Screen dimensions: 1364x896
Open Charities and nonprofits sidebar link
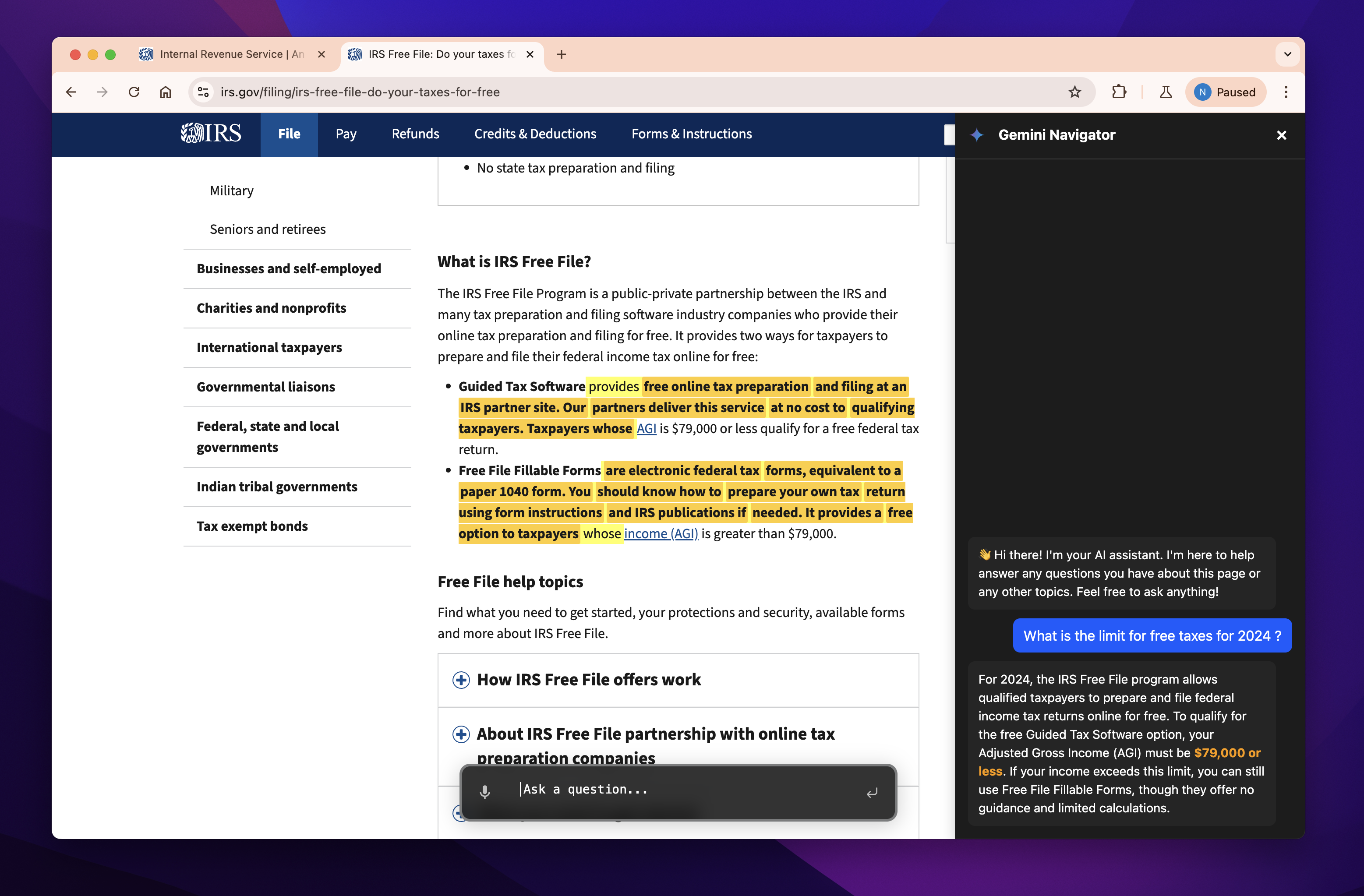[x=271, y=308]
